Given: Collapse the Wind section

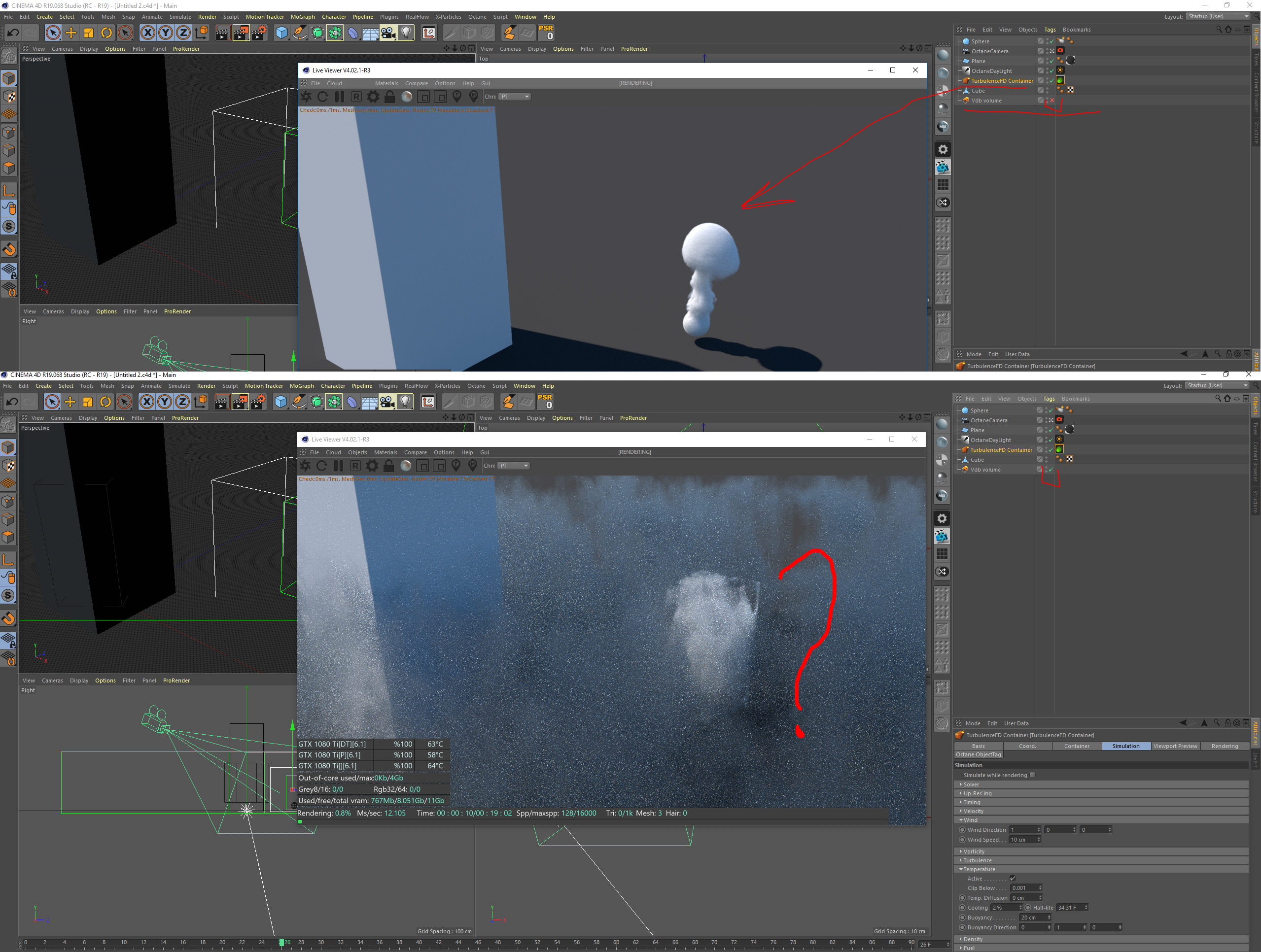Looking at the screenshot, I should coord(970,820).
